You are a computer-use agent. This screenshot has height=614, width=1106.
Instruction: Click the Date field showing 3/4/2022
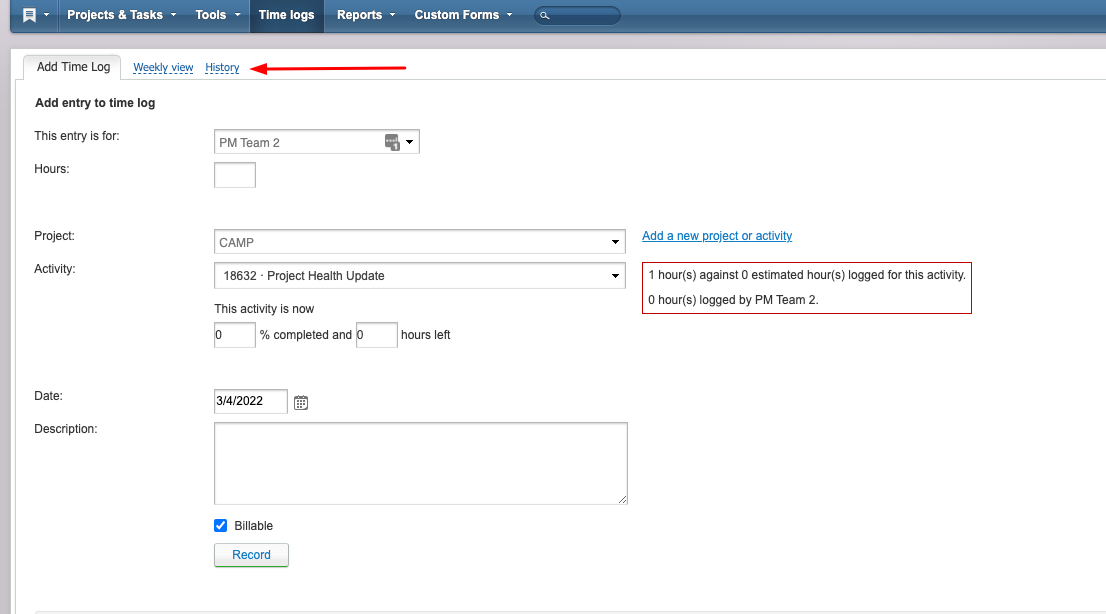pos(250,401)
